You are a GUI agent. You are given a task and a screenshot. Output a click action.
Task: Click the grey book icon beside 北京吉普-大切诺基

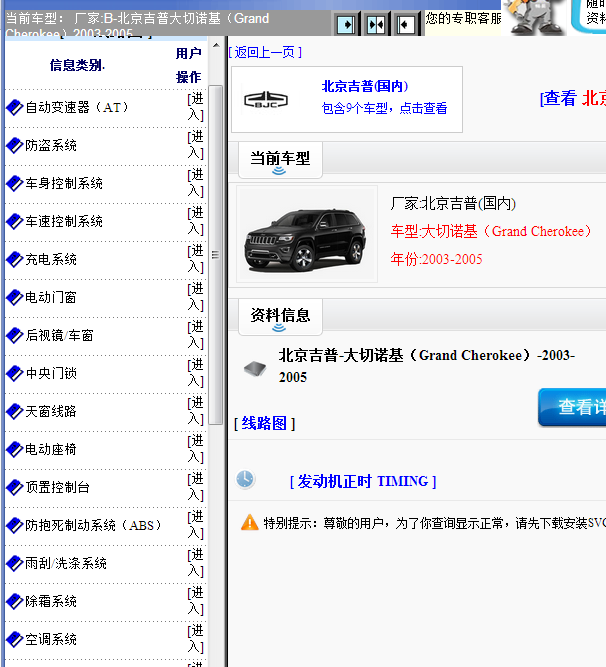coord(255,368)
